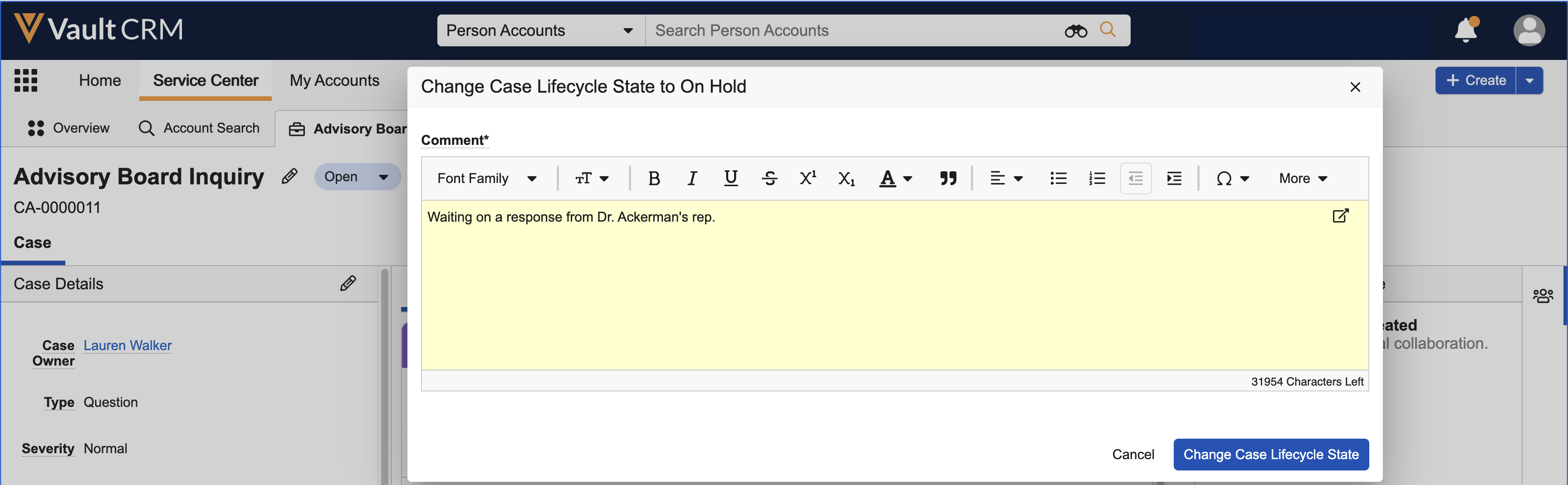Apply superscript formatting
This screenshot has width=1568, height=485.
click(x=808, y=178)
